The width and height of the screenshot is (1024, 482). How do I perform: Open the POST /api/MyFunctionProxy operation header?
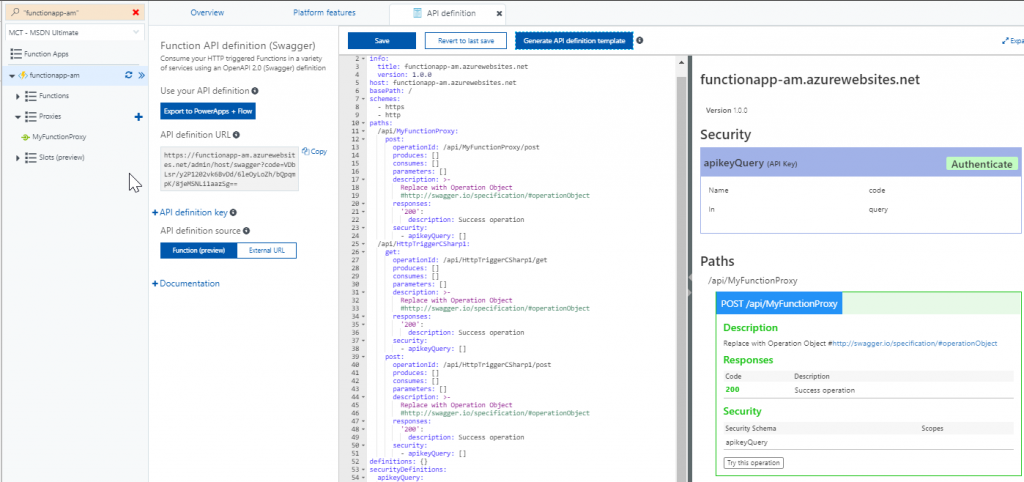point(780,304)
